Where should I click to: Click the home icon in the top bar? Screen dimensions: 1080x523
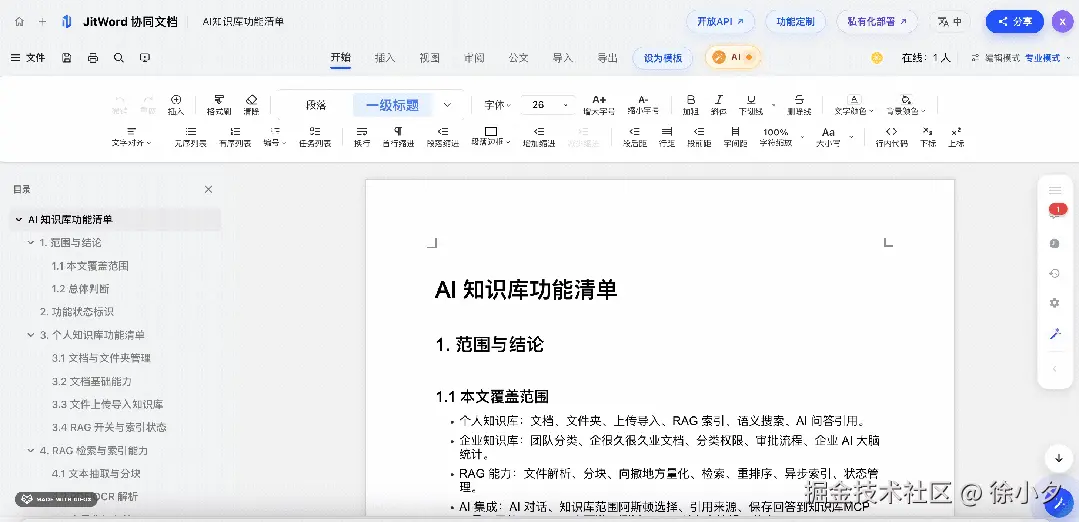[19, 21]
